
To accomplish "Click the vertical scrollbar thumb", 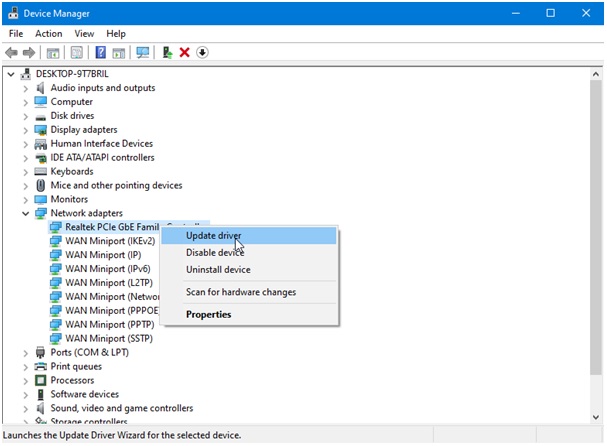I will (596, 227).
